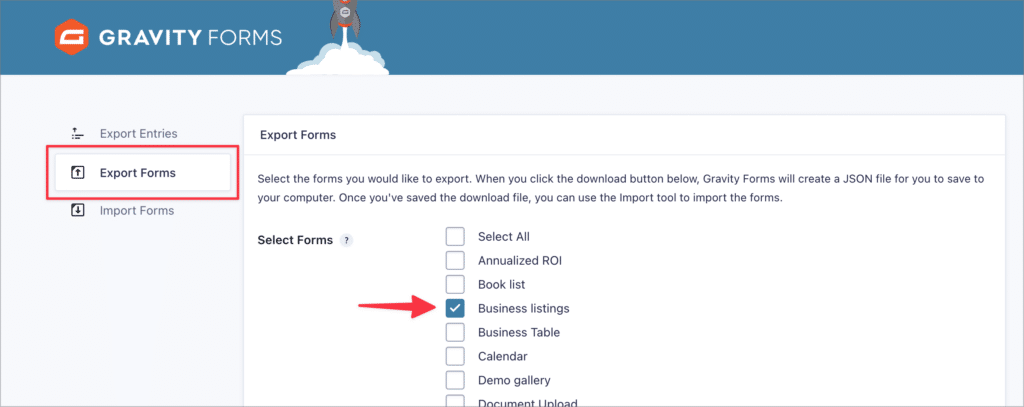
Task: Click the Export Forms upload icon
Action: click(x=78, y=173)
